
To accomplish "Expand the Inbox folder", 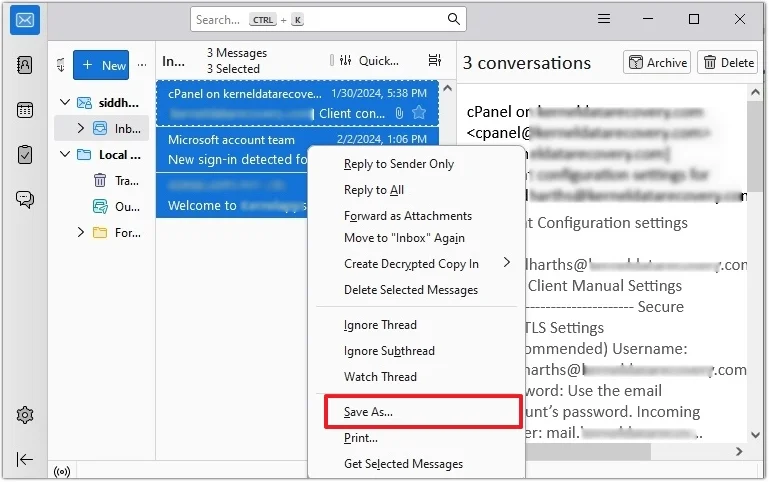I will point(81,128).
